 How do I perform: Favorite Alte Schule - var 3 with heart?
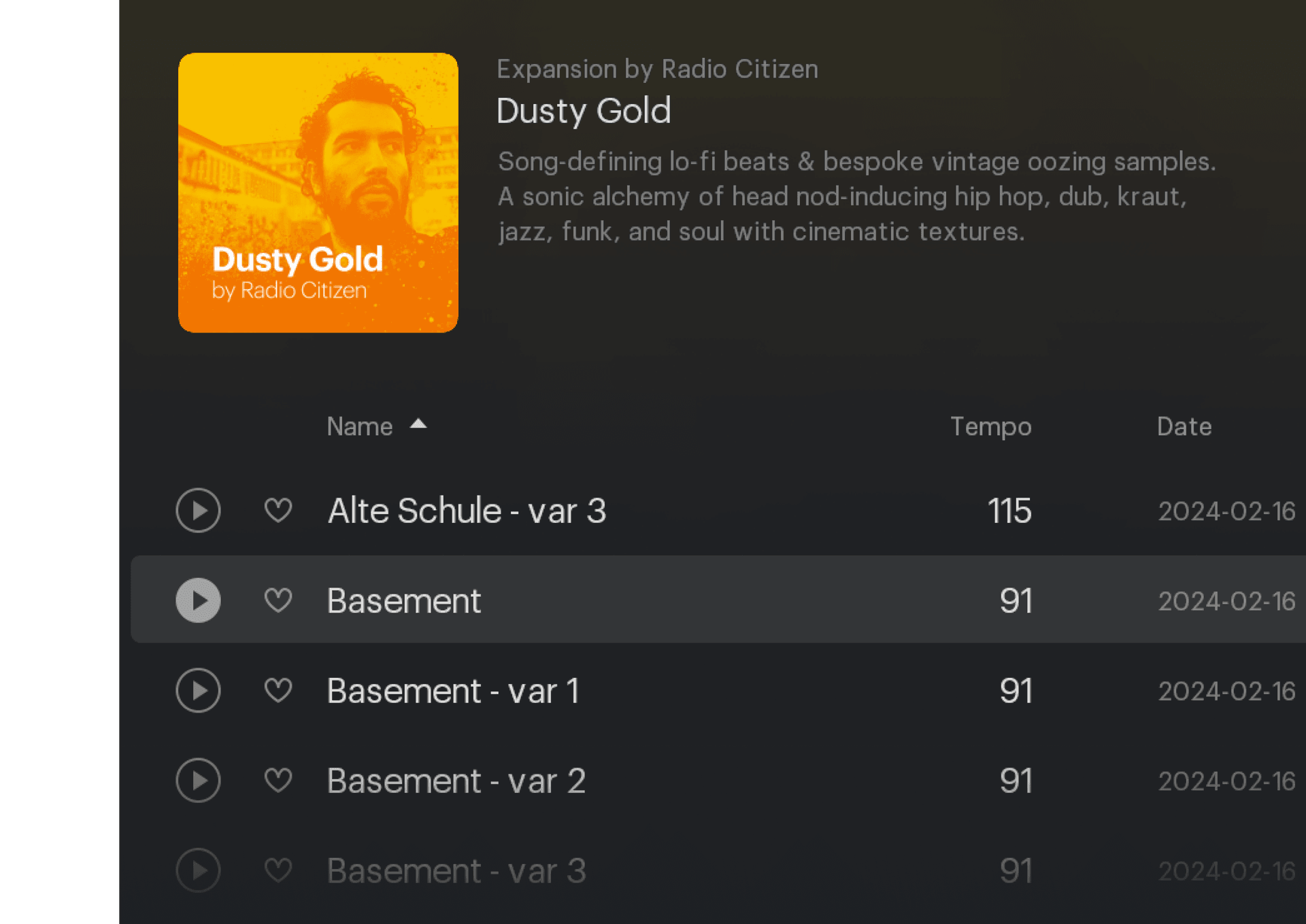[x=278, y=511]
